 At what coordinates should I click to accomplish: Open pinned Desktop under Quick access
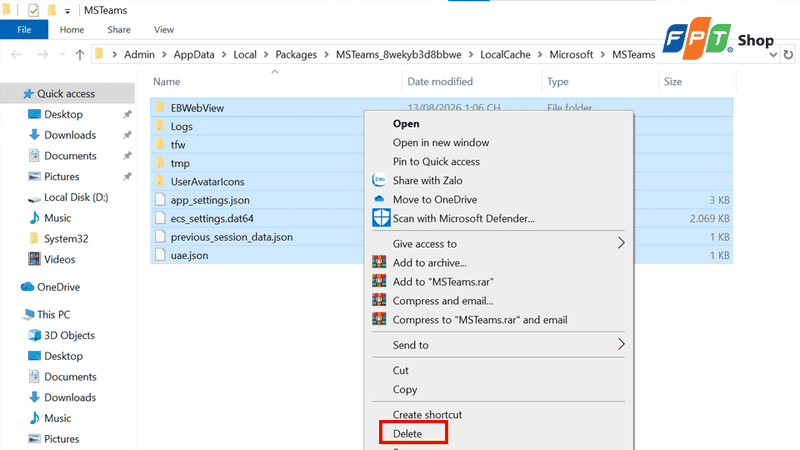point(63,114)
